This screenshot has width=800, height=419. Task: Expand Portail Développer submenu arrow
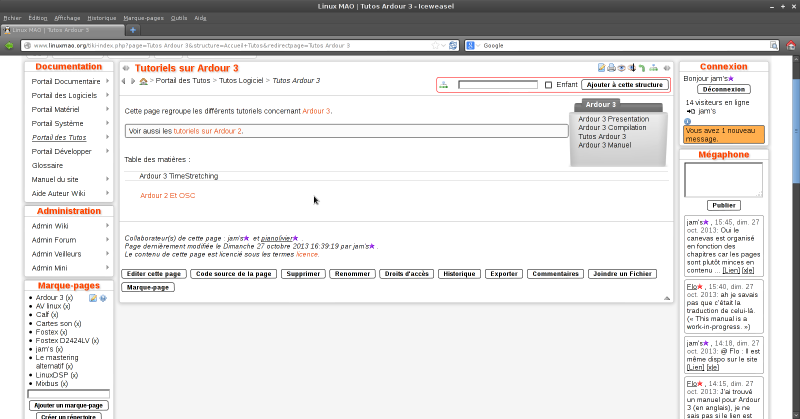[107, 151]
